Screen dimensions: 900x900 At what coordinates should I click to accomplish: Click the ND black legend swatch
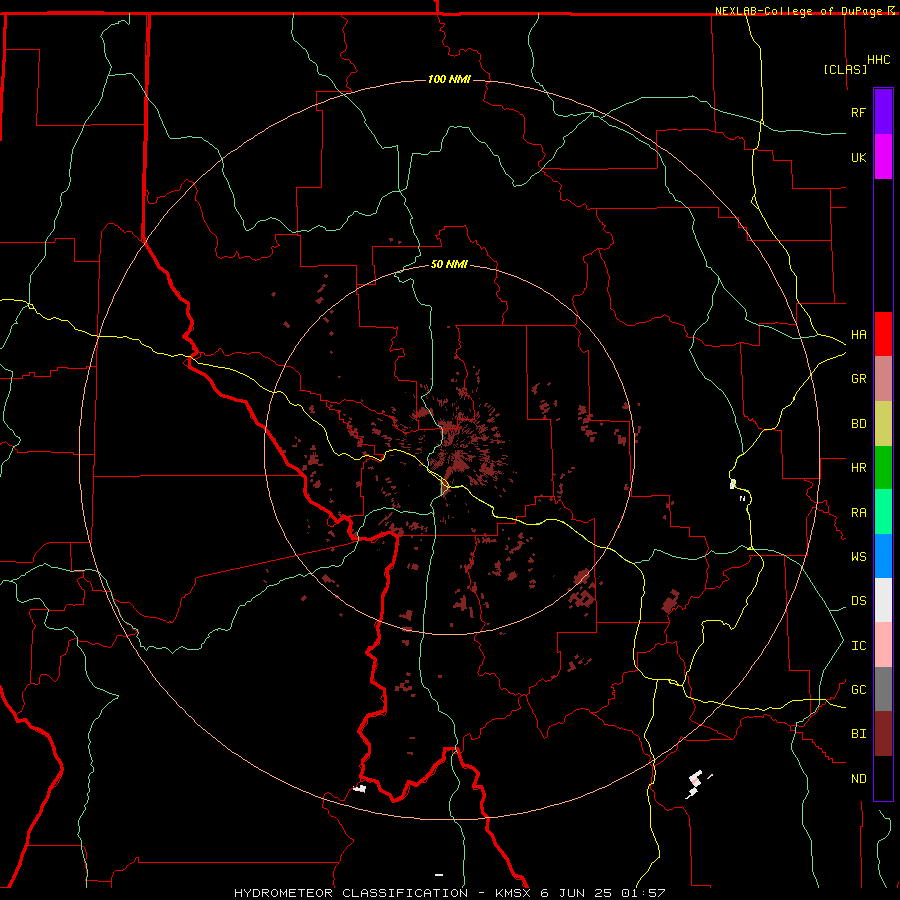pyautogui.click(x=883, y=778)
